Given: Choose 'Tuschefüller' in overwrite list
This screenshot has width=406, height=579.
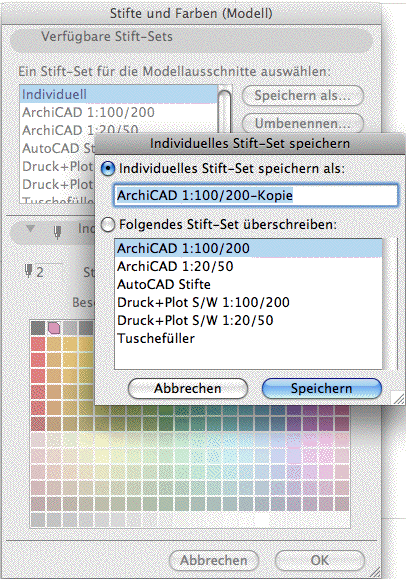Looking at the screenshot, I should (x=248, y=338).
